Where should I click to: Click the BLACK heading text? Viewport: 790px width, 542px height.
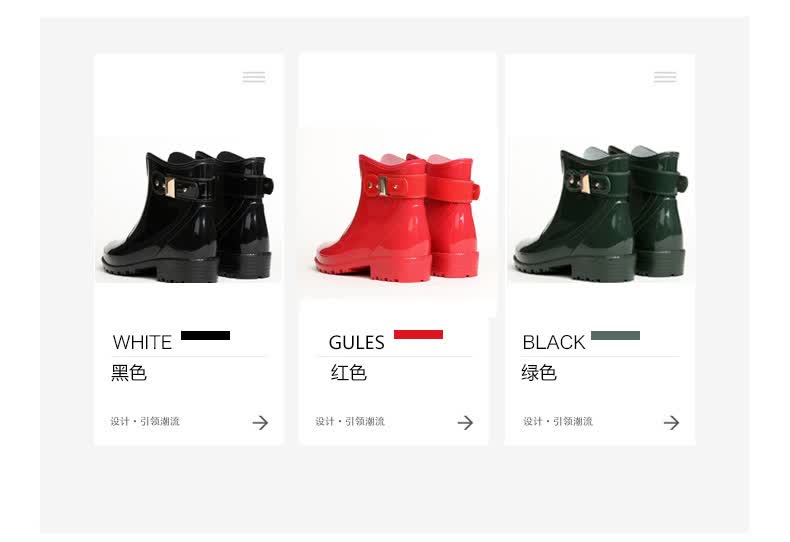pyautogui.click(x=553, y=343)
